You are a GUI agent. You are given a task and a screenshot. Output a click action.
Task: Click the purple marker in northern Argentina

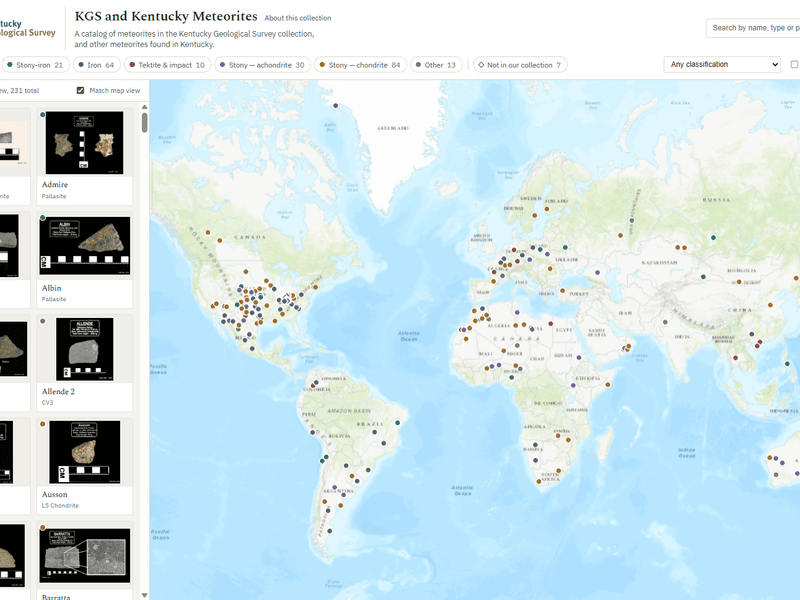point(335,488)
